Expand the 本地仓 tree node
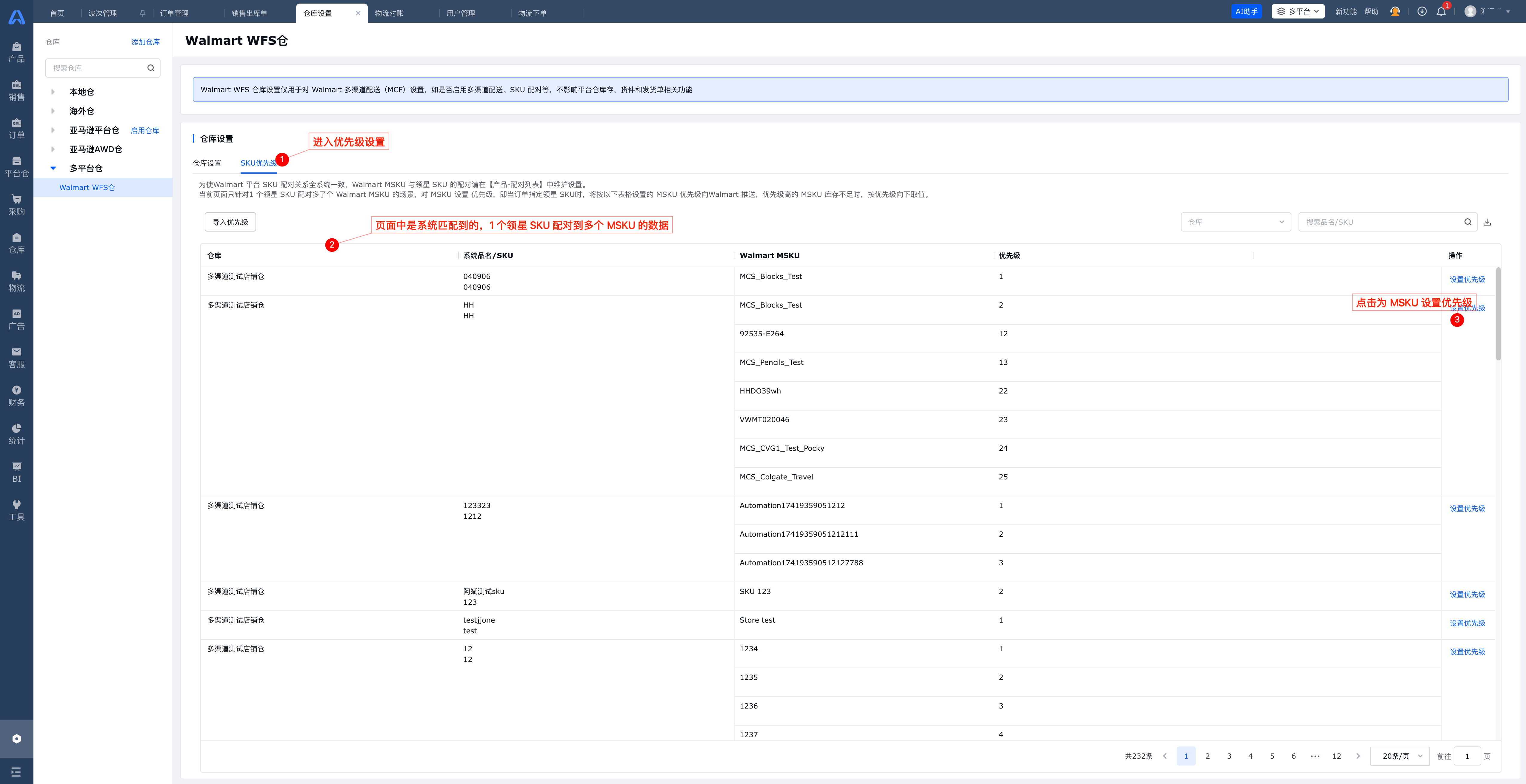 click(53, 92)
